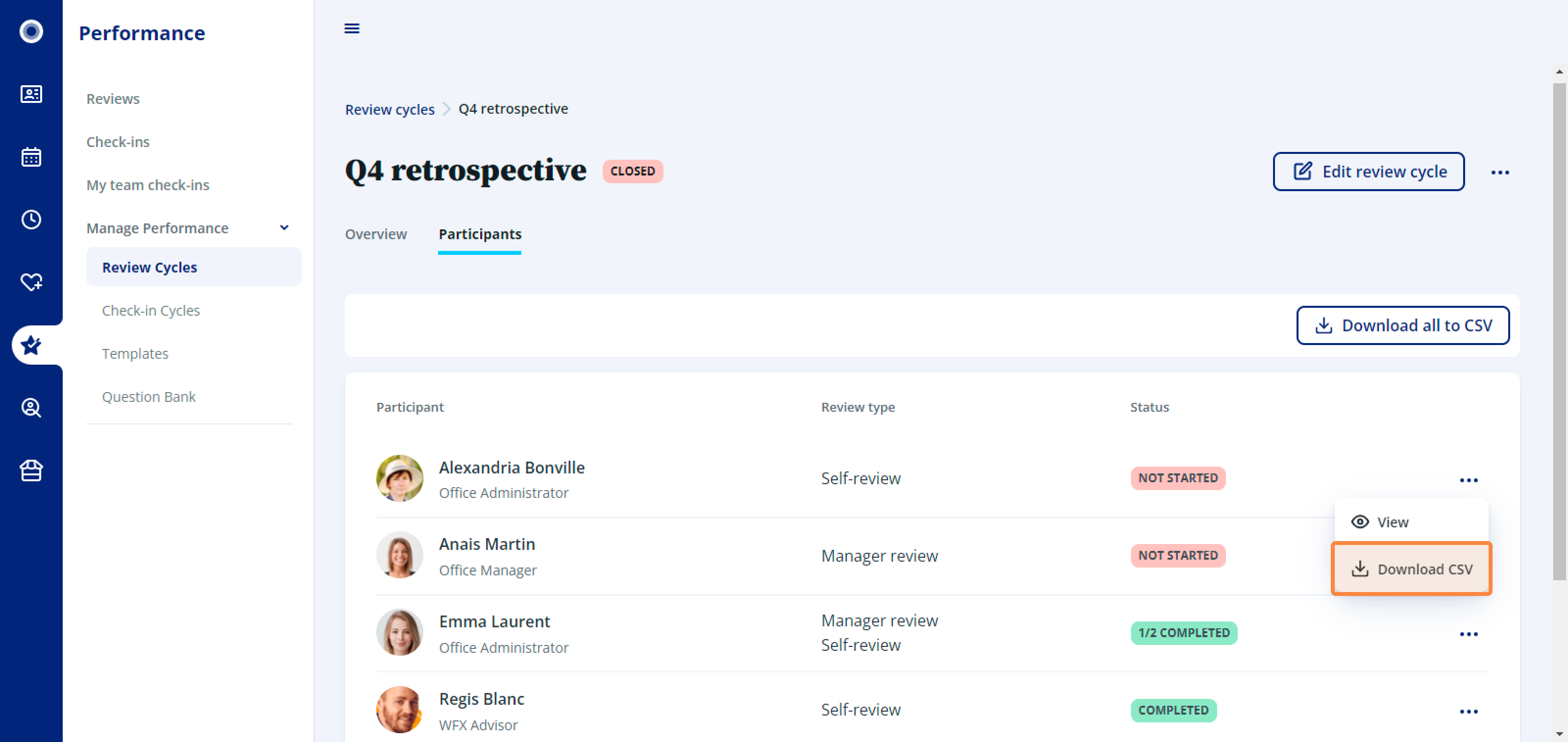Viewport: 1568px width, 742px height.
Task: Click Alexandria Bonville's name
Action: click(511, 468)
